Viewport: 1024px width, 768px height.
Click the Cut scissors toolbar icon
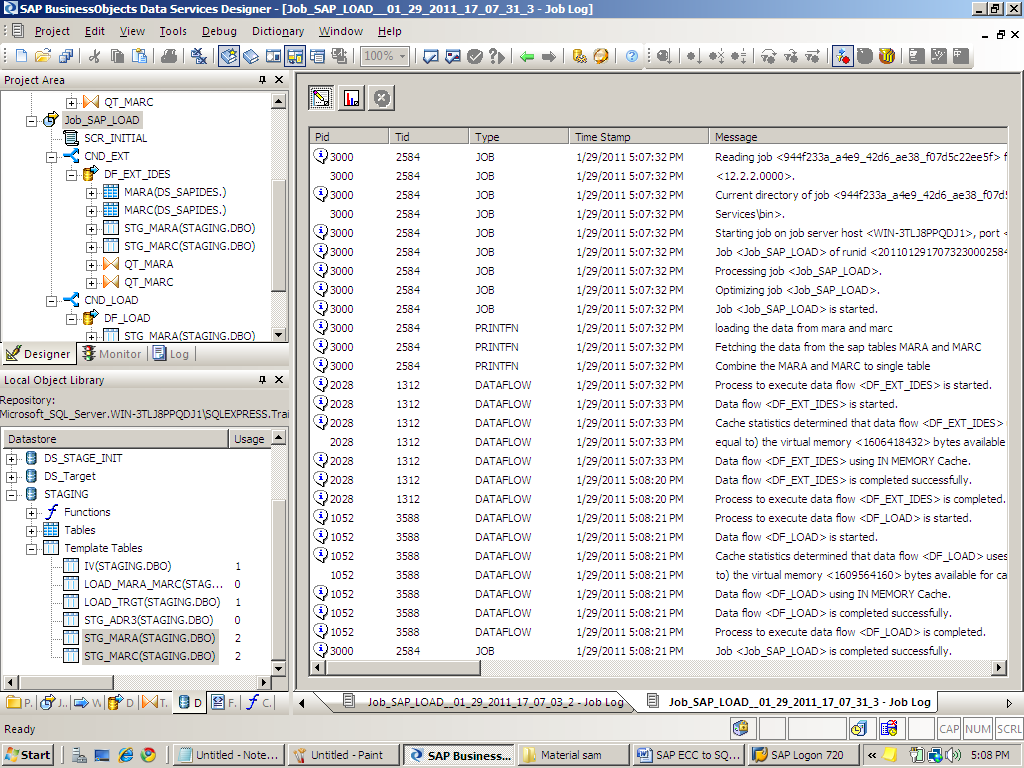coord(95,56)
